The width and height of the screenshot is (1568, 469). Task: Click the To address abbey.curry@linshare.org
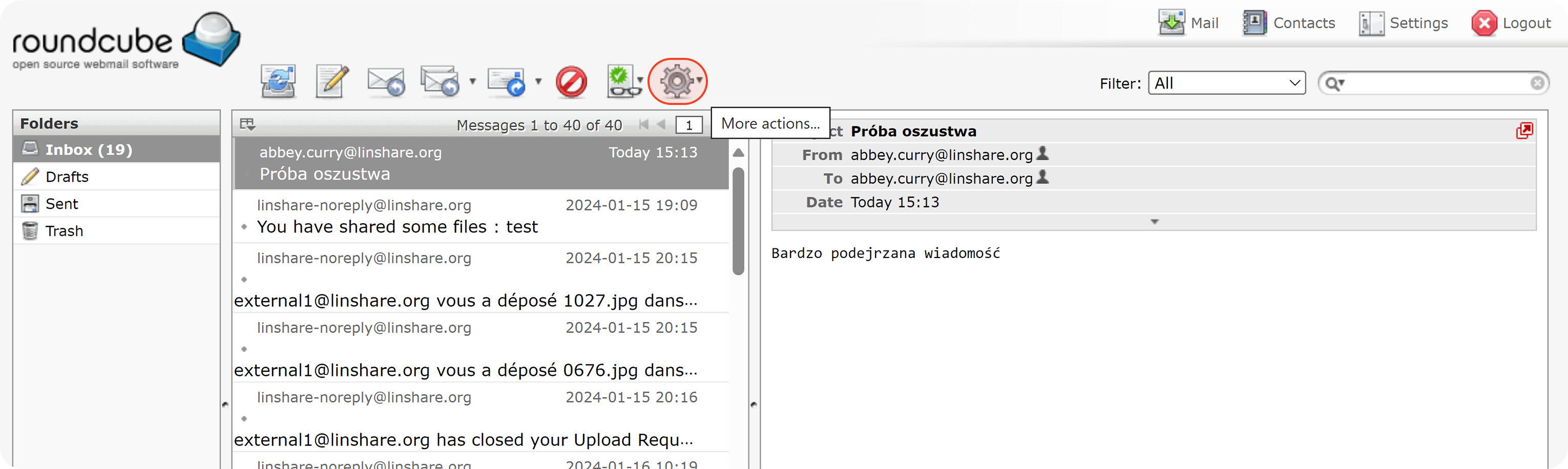click(942, 179)
